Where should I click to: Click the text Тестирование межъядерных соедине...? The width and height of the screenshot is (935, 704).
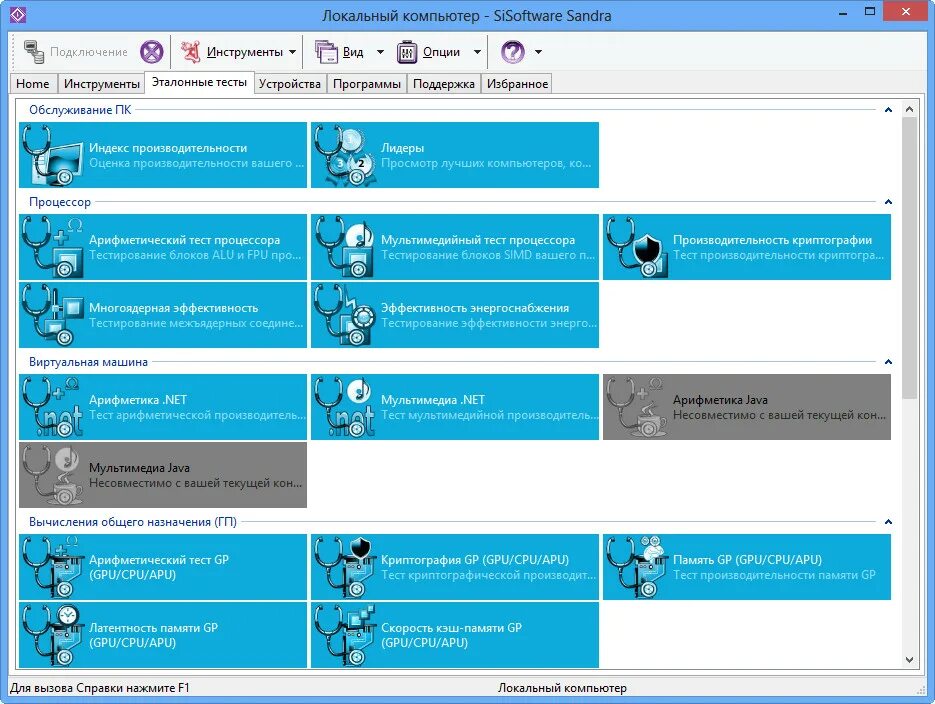pos(196,323)
